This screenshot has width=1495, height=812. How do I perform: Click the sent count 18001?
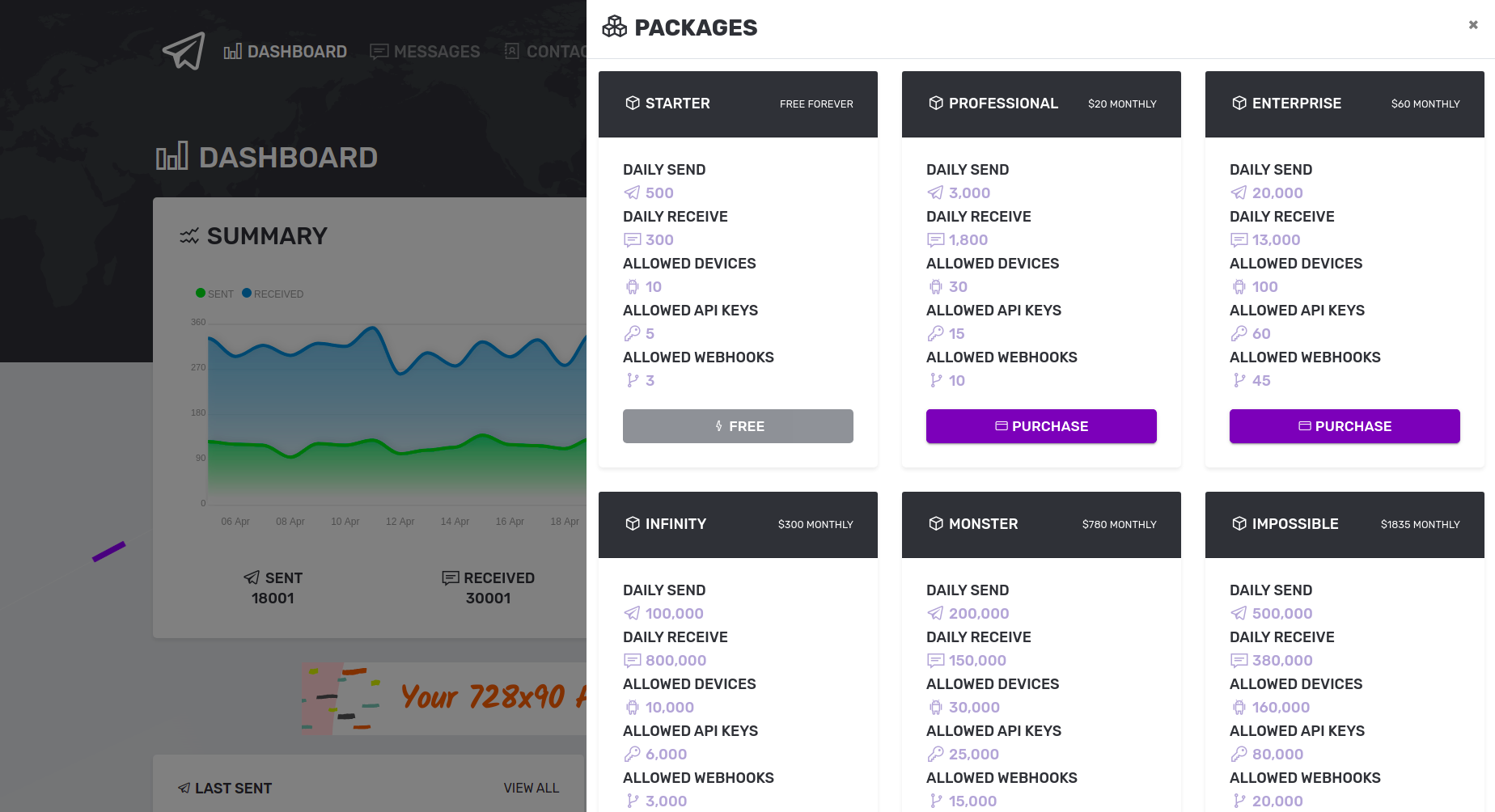[x=273, y=598]
